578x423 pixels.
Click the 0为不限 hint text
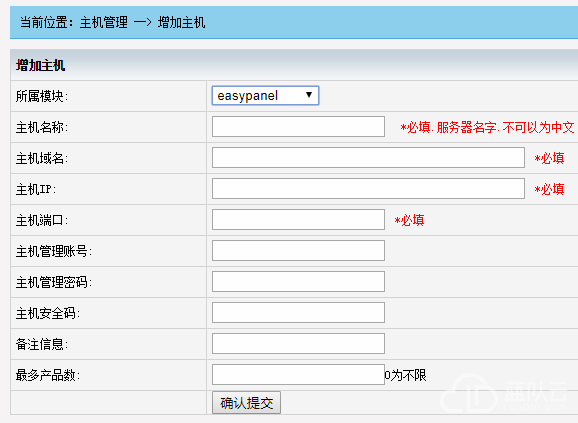tap(405, 375)
